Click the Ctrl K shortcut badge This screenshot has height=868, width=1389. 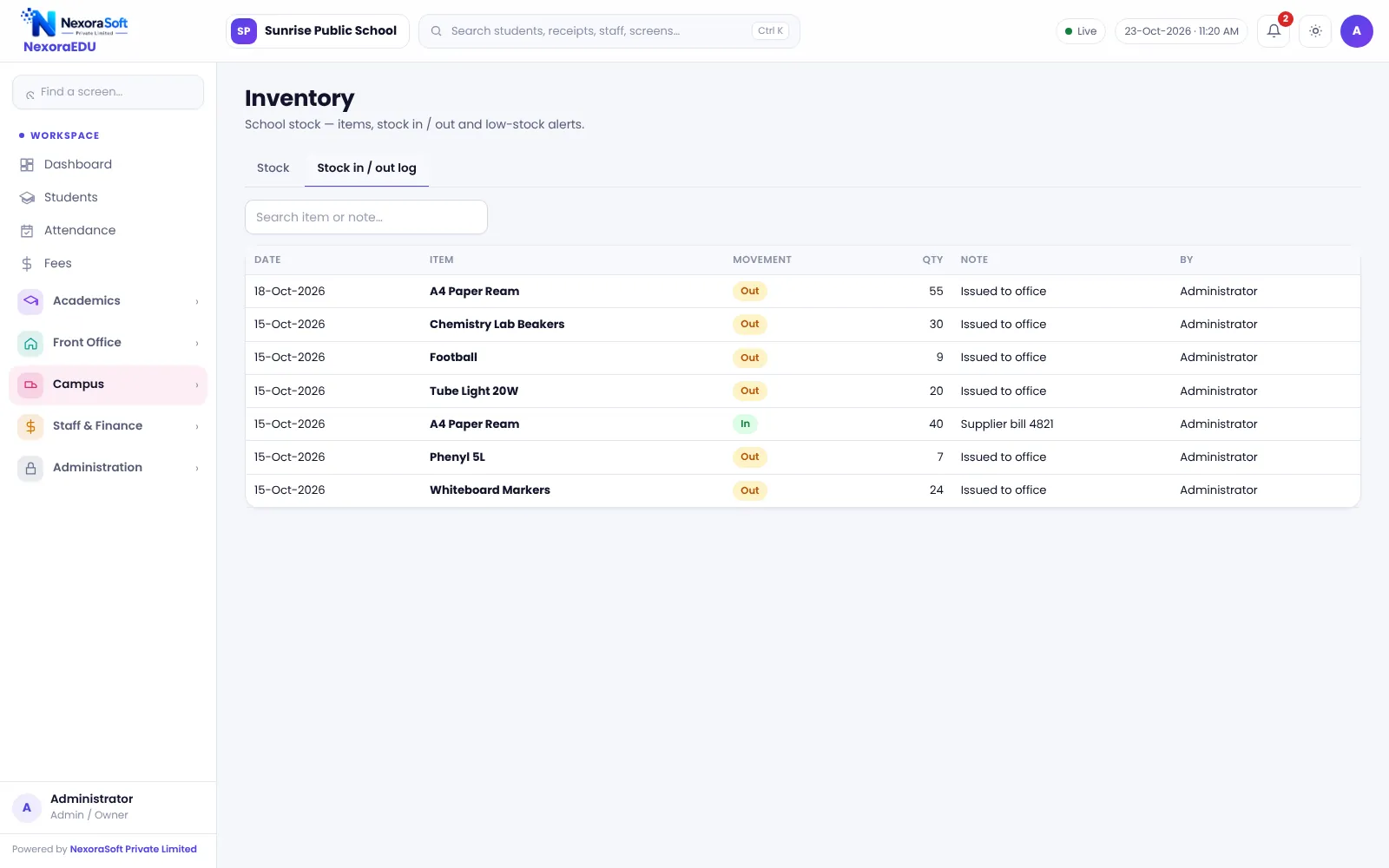(x=770, y=31)
